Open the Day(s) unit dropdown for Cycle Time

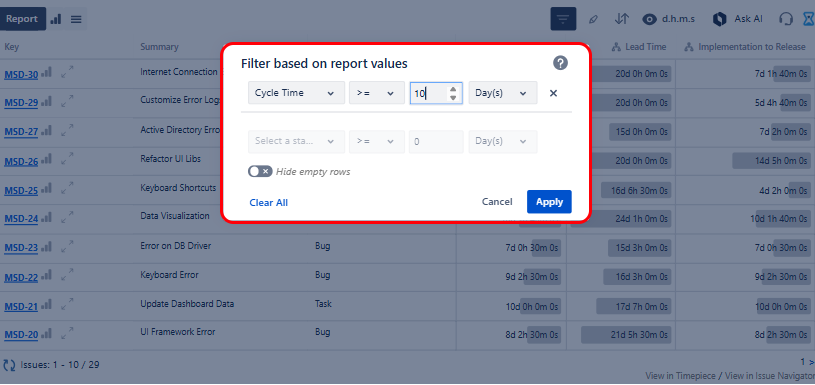(x=503, y=93)
